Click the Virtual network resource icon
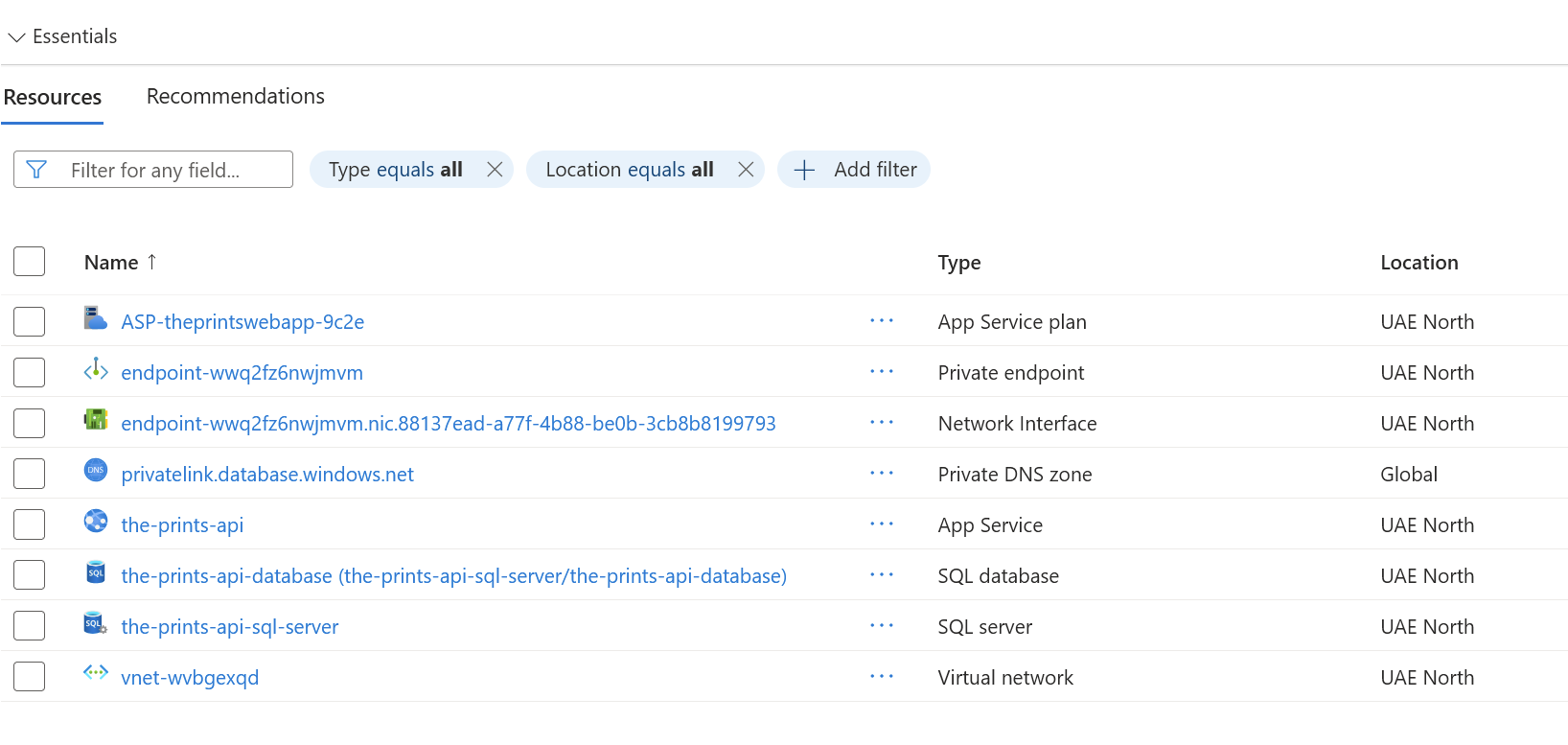This screenshot has height=745, width=1568. coord(95,674)
